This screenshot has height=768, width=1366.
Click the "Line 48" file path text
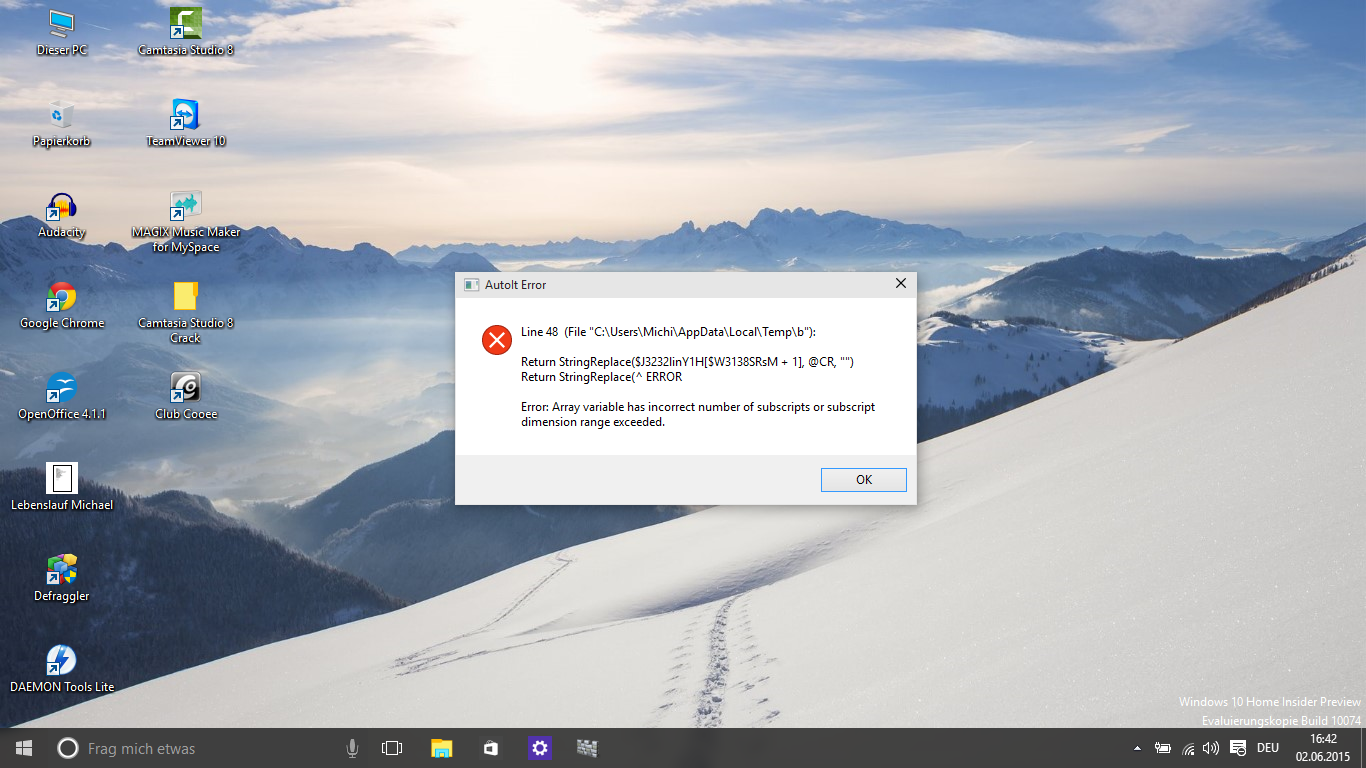pyautogui.click(x=669, y=332)
